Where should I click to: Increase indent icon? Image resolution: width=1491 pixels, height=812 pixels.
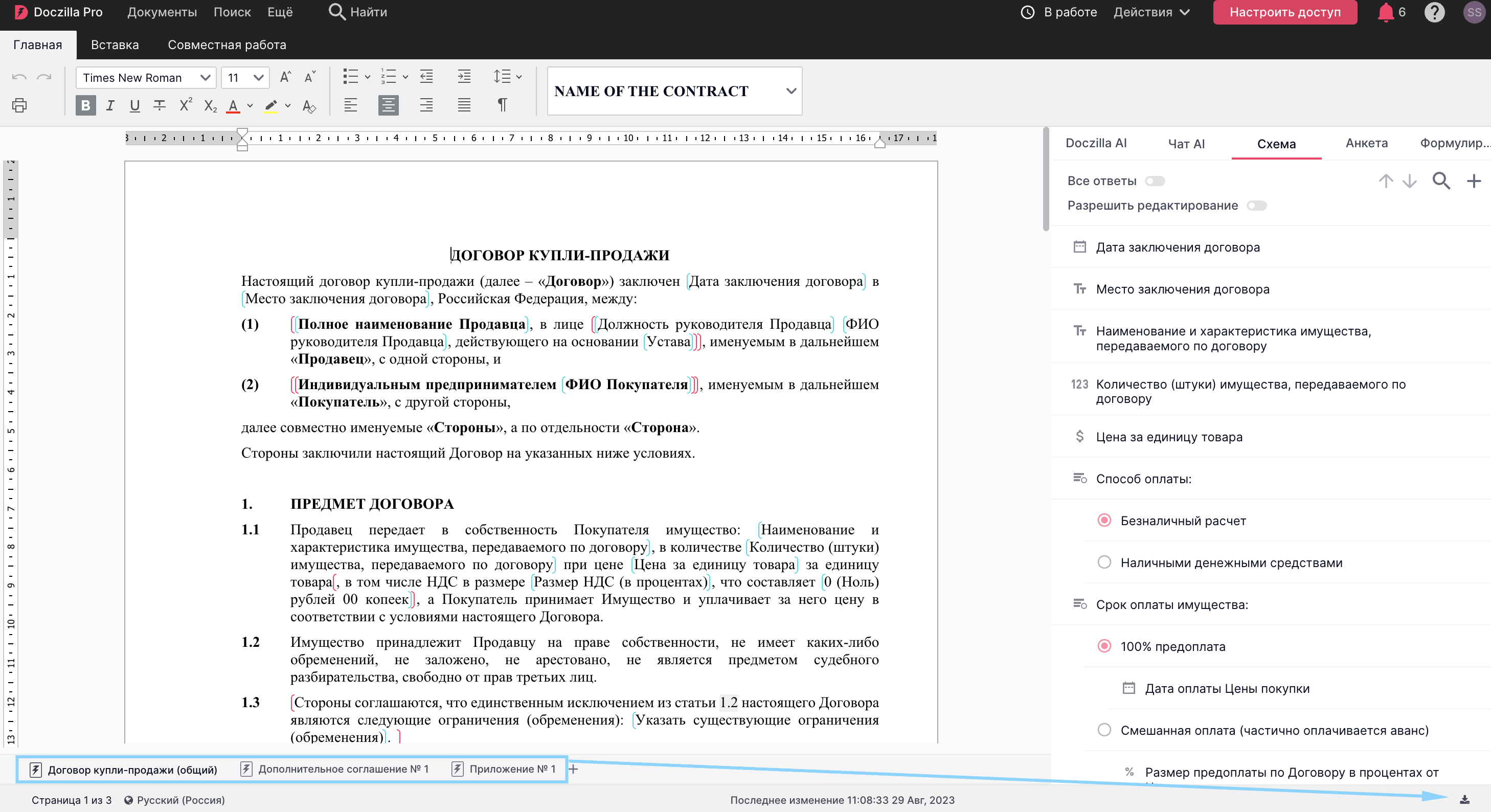pos(464,76)
